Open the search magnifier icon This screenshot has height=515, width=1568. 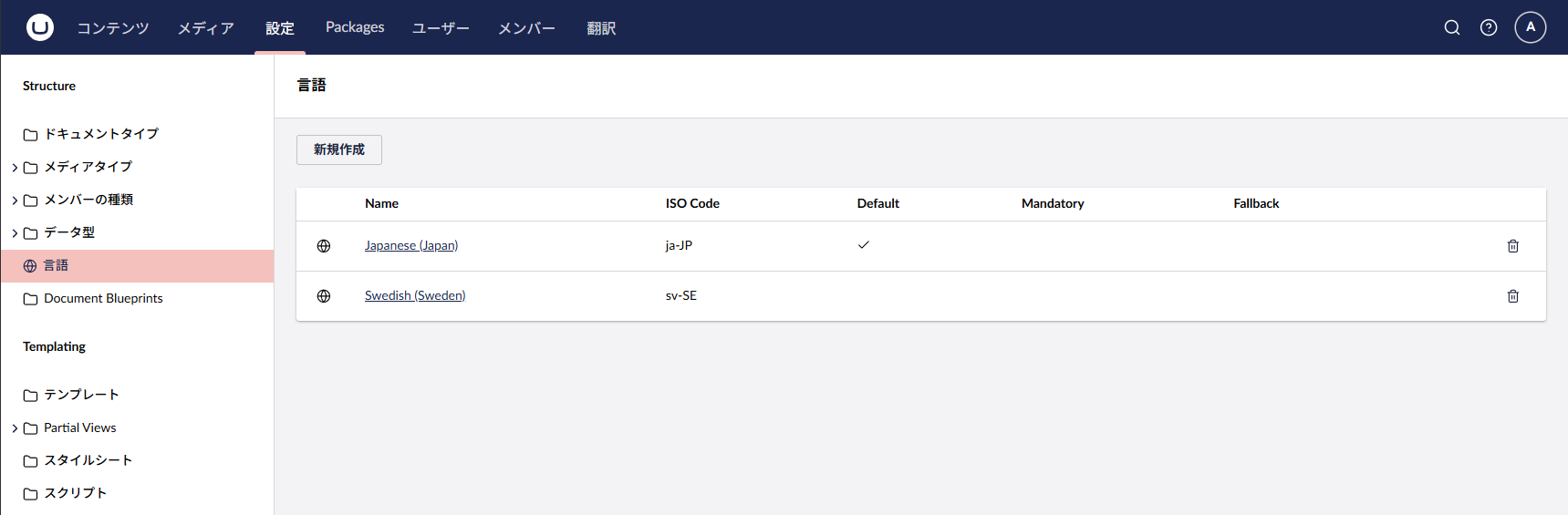1452,27
